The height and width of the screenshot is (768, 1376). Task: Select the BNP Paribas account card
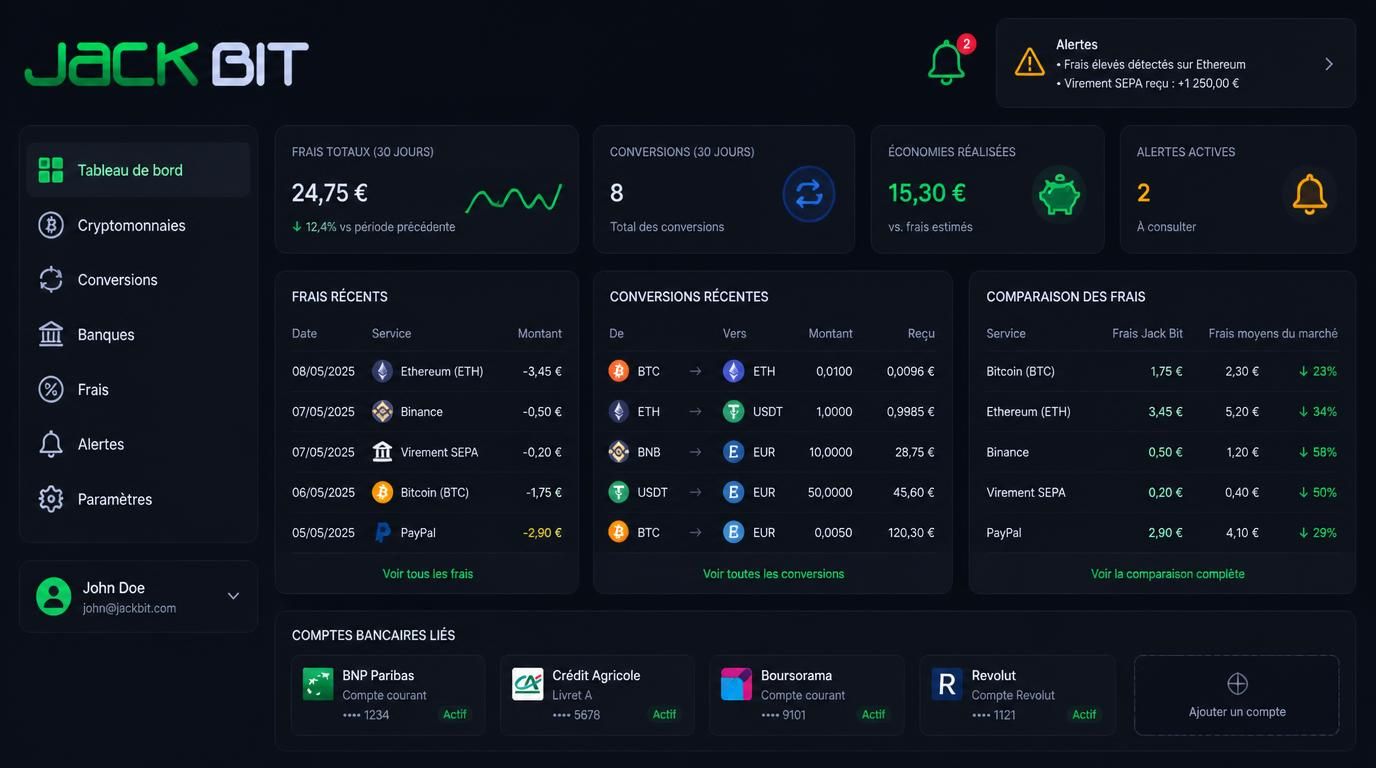pyautogui.click(x=388, y=695)
